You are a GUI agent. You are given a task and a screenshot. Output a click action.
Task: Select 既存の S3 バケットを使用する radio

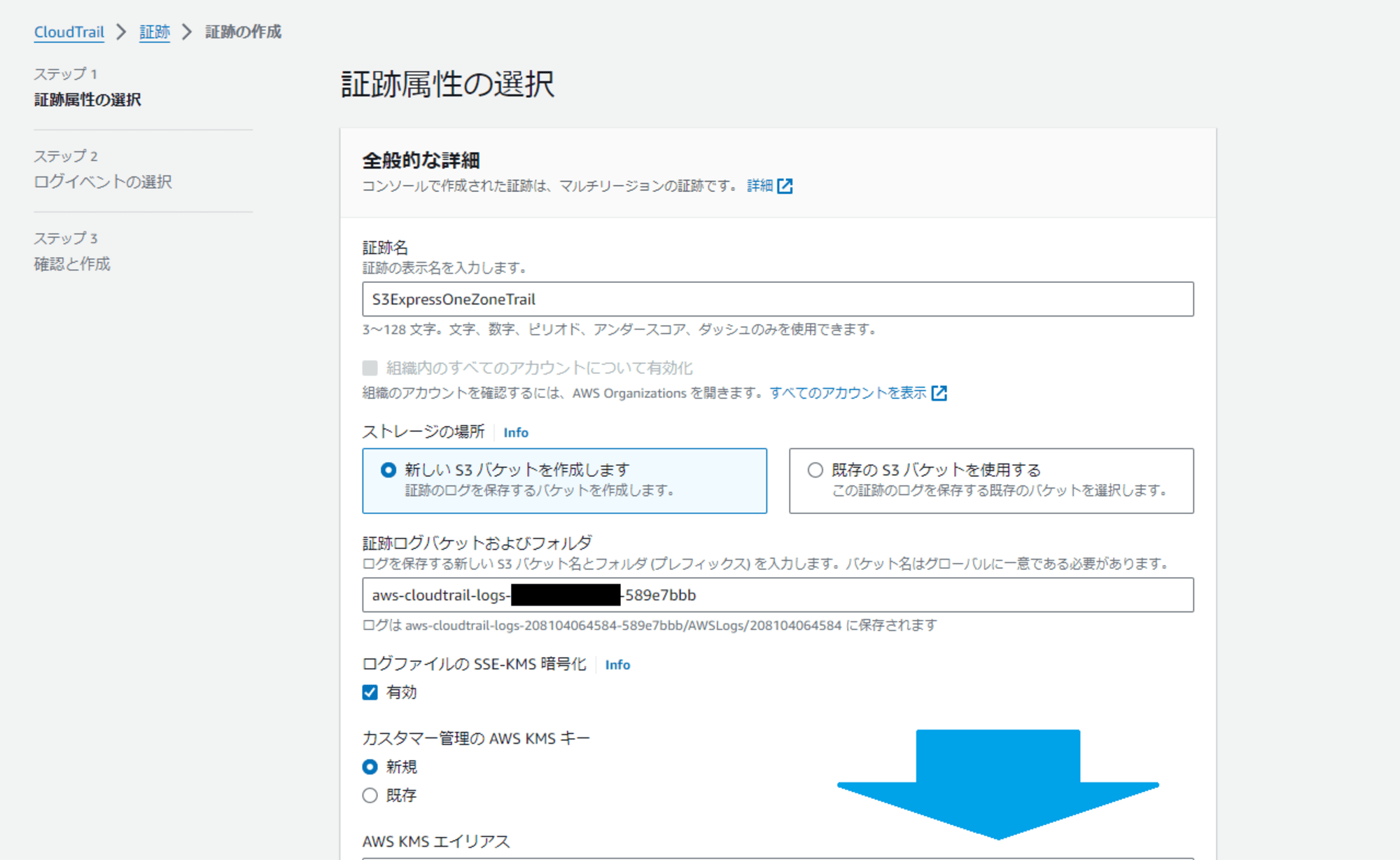click(x=815, y=470)
